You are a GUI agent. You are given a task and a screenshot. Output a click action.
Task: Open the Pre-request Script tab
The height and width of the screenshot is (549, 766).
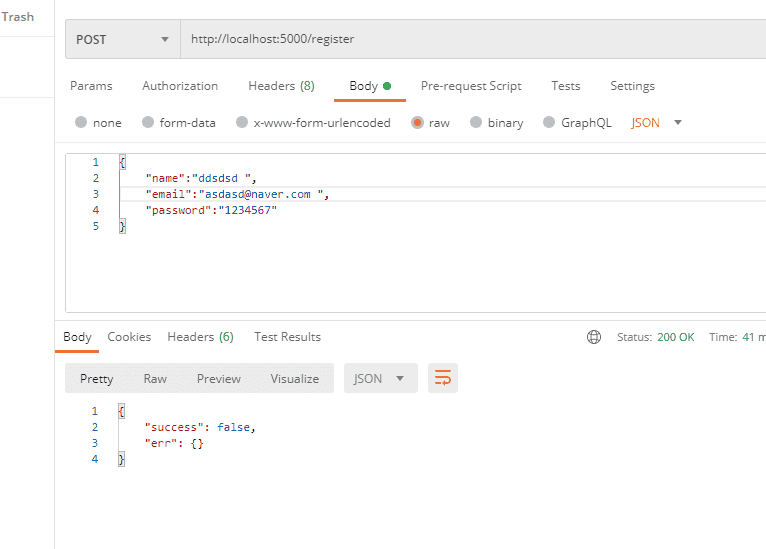point(471,86)
